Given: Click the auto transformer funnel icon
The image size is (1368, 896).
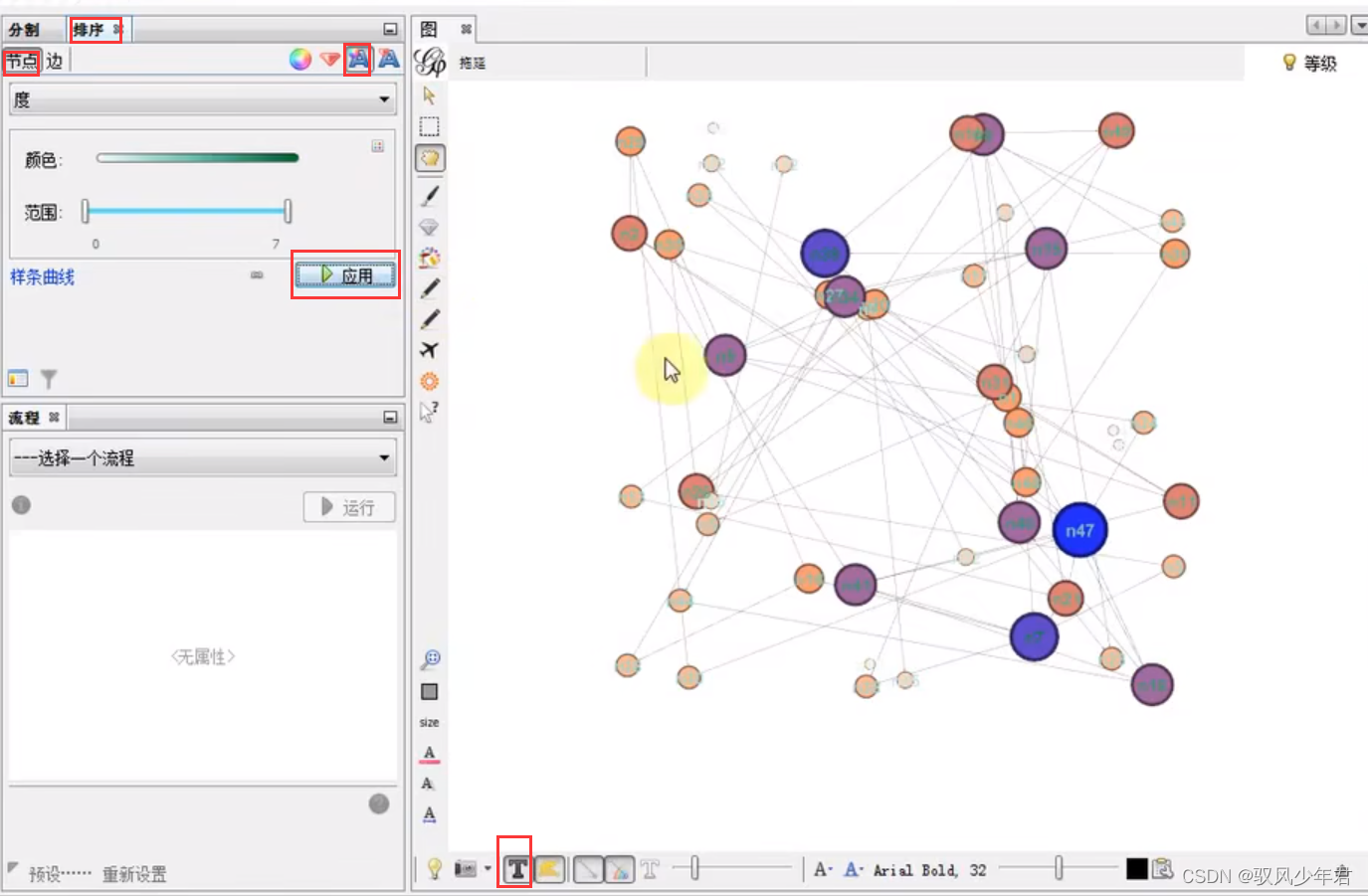Looking at the screenshot, I should 49,379.
